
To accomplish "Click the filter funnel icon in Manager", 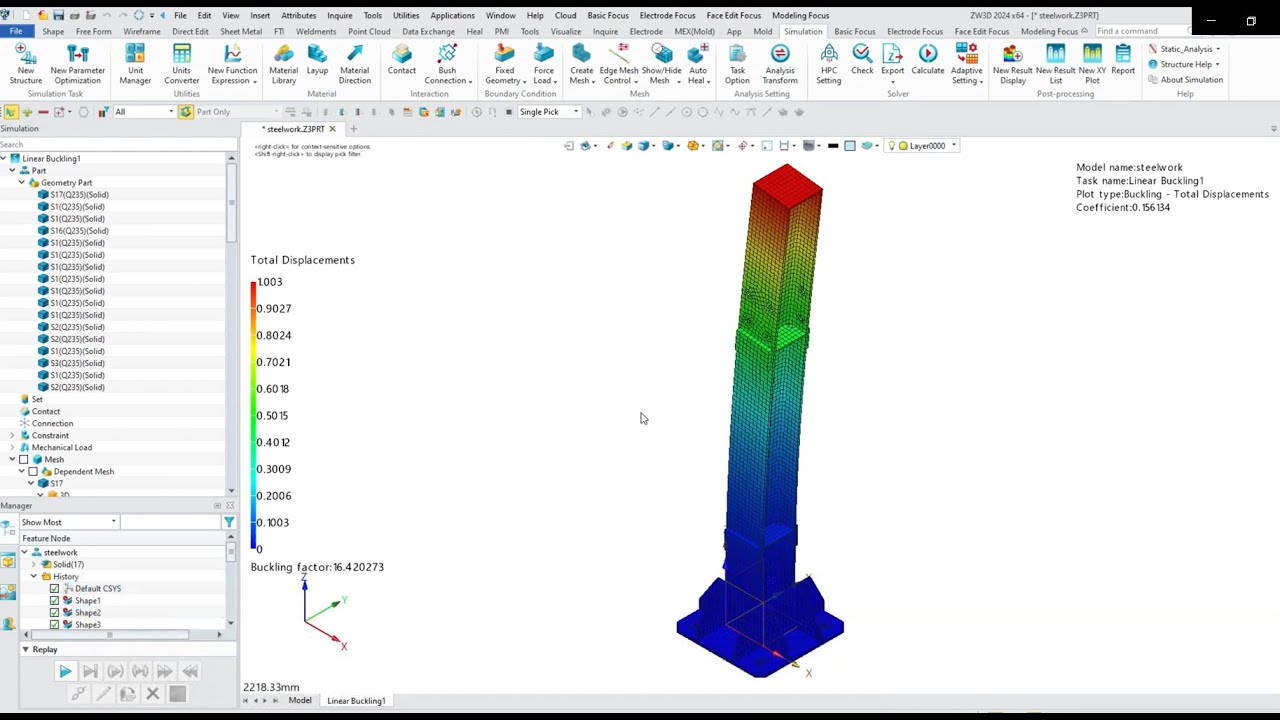I will 229,522.
